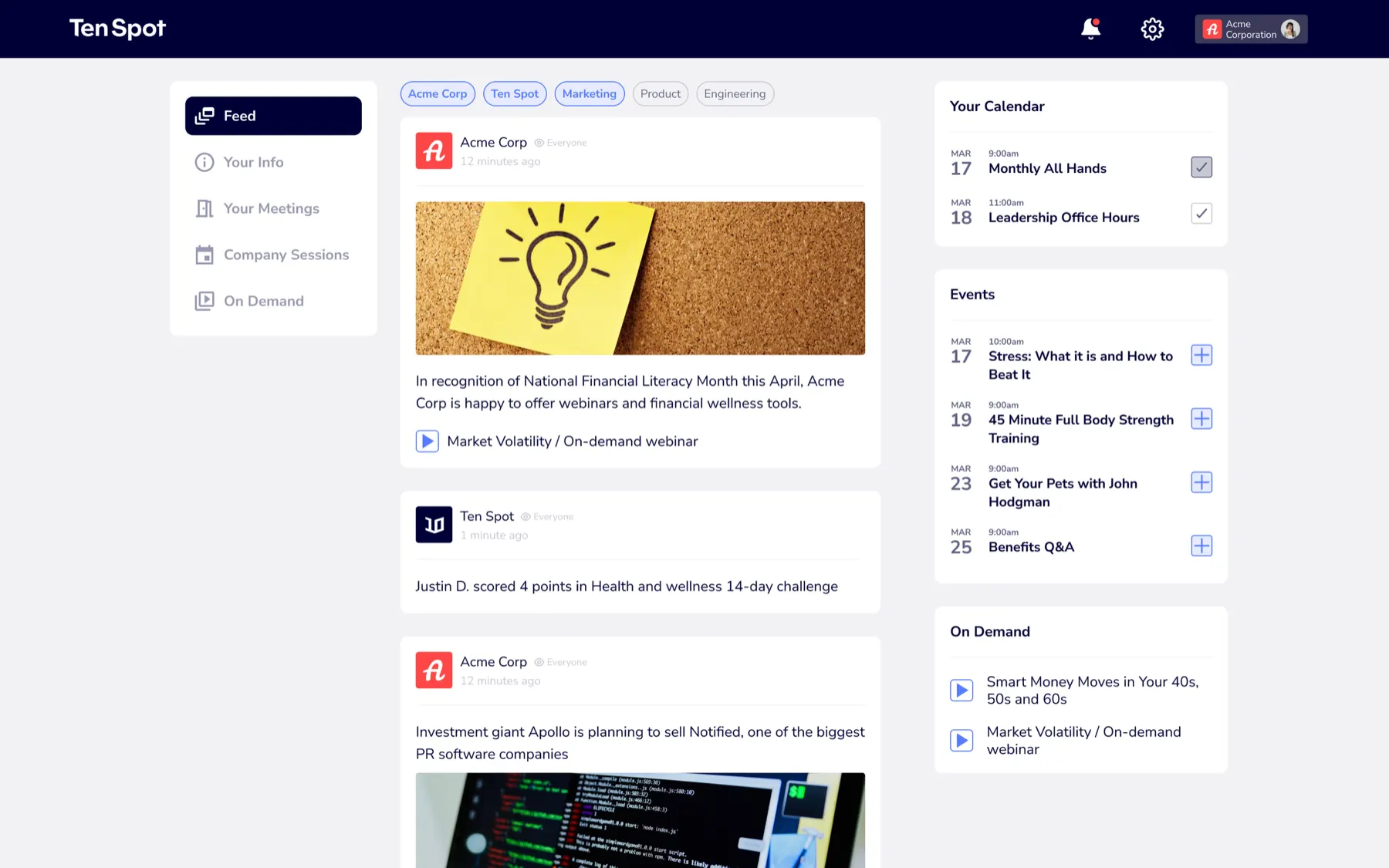Play Market Volatility webinar in feed post
Screen dimensions: 1389x868
click(x=428, y=441)
